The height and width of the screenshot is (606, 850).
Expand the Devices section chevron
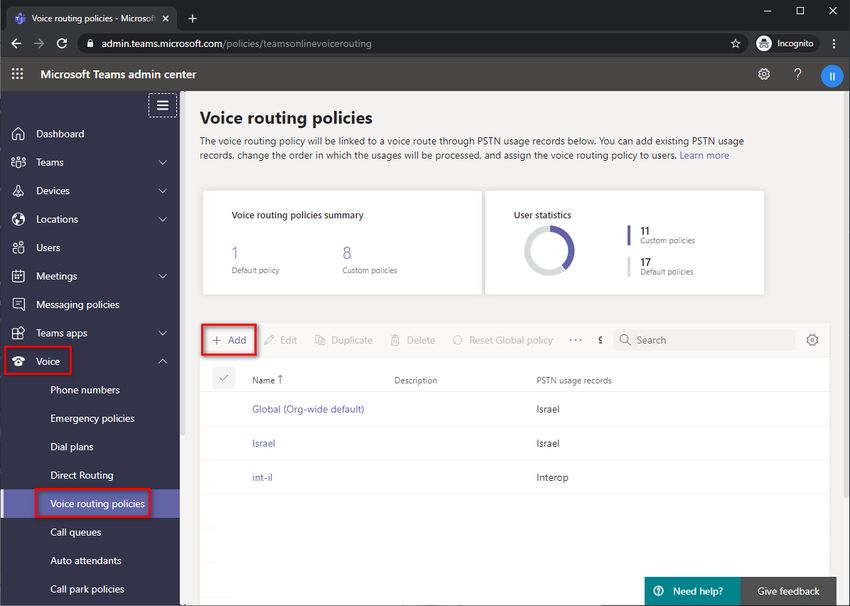pos(163,191)
